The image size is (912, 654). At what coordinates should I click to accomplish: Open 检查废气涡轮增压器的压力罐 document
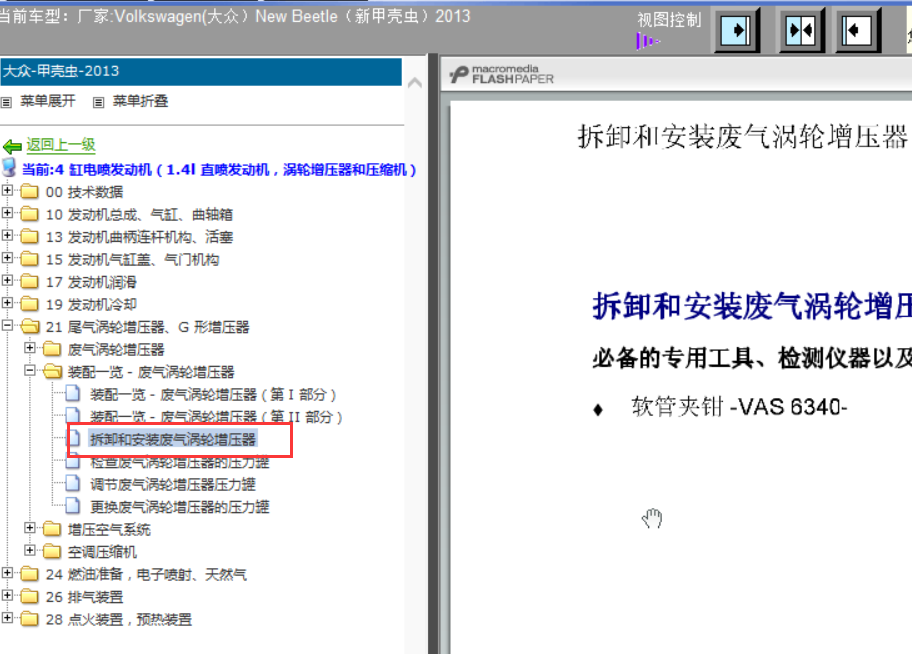180,462
